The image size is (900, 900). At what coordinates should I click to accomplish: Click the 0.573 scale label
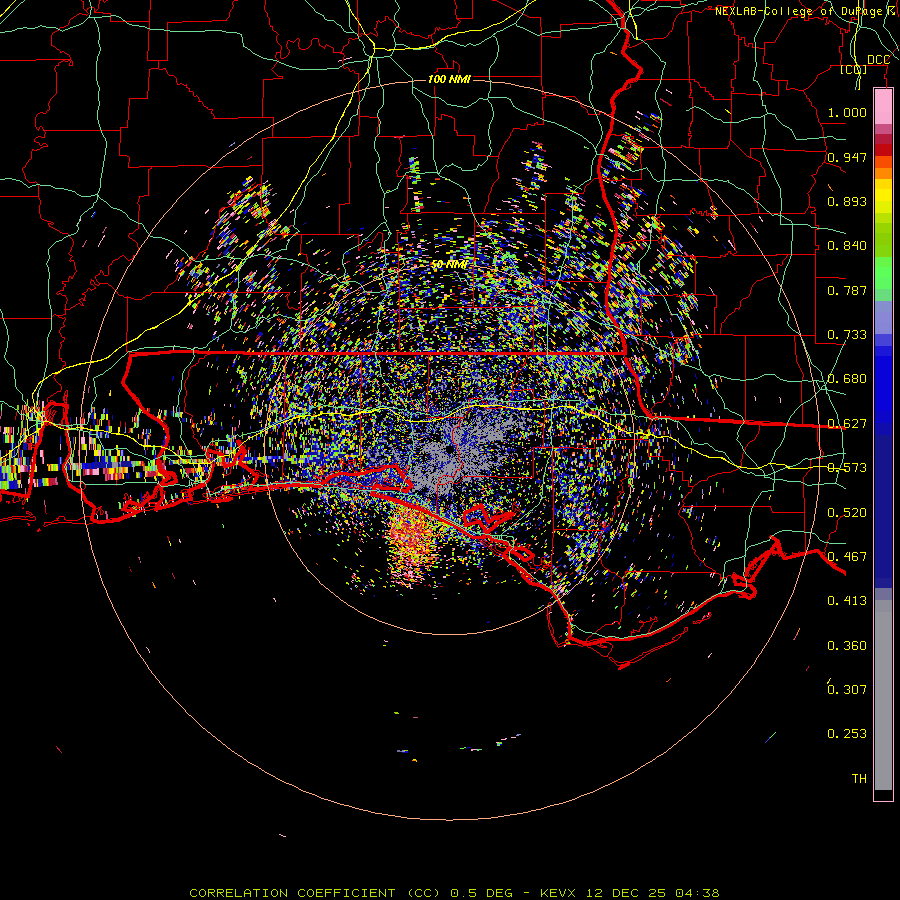[847, 467]
